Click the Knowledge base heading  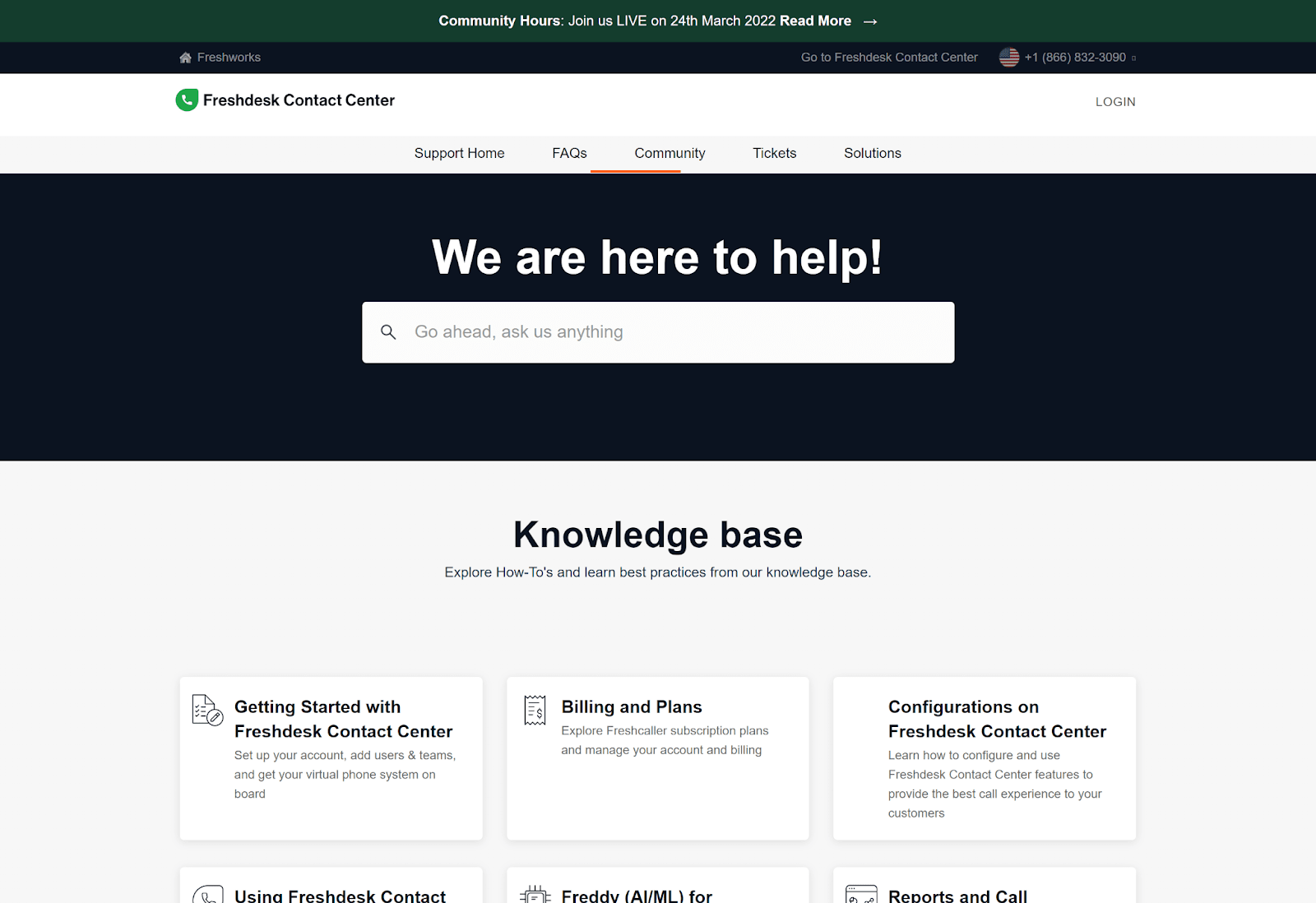coord(658,535)
